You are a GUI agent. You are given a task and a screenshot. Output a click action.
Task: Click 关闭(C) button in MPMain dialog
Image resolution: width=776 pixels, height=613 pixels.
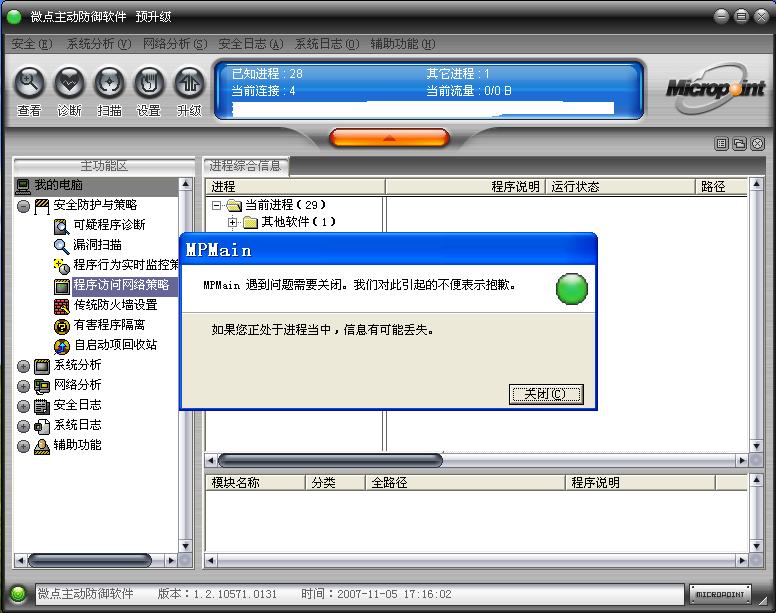(546, 394)
